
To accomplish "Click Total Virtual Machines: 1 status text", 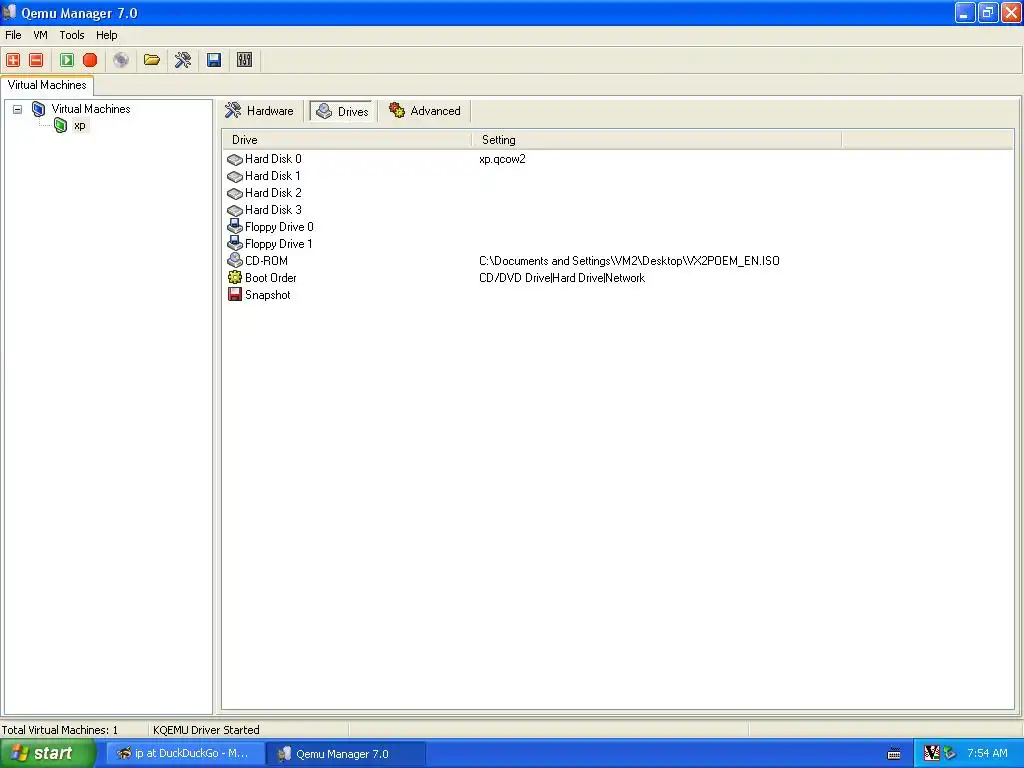I will click(59, 729).
